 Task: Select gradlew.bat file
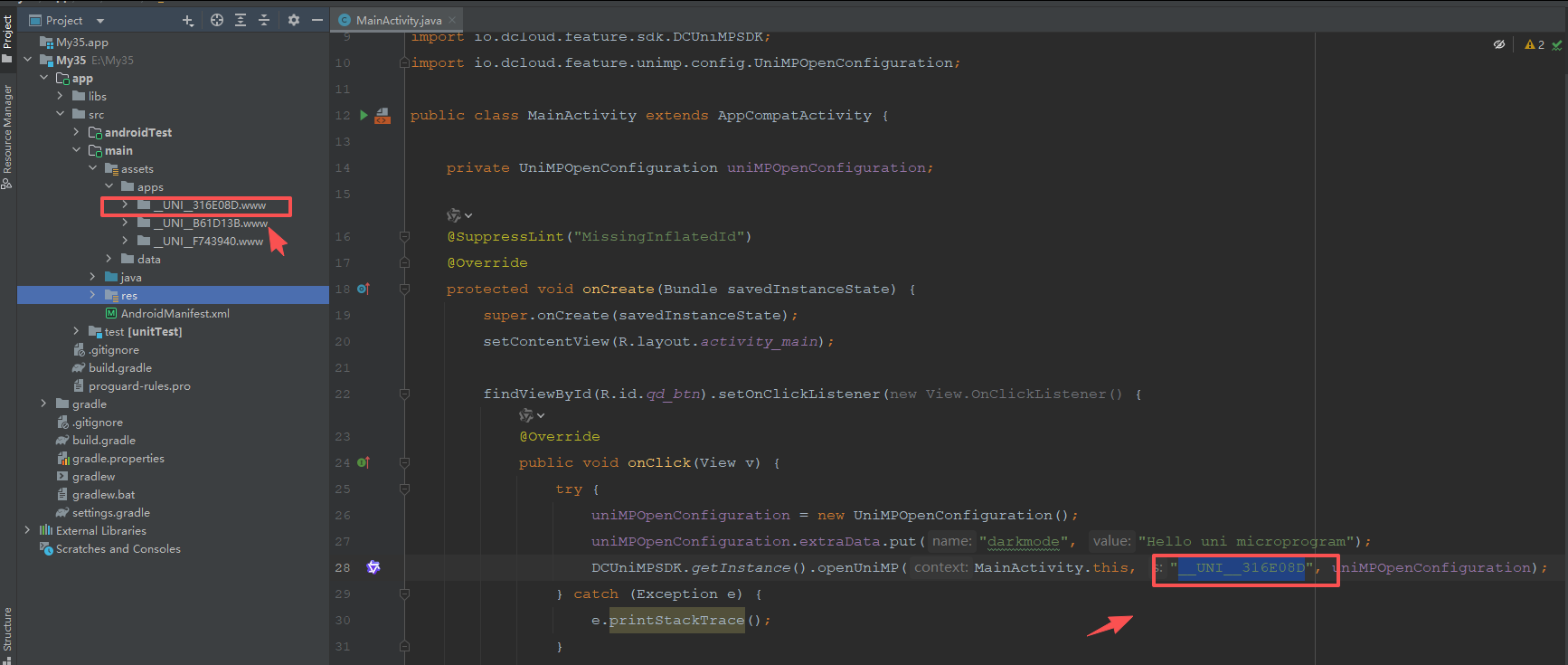pos(103,495)
